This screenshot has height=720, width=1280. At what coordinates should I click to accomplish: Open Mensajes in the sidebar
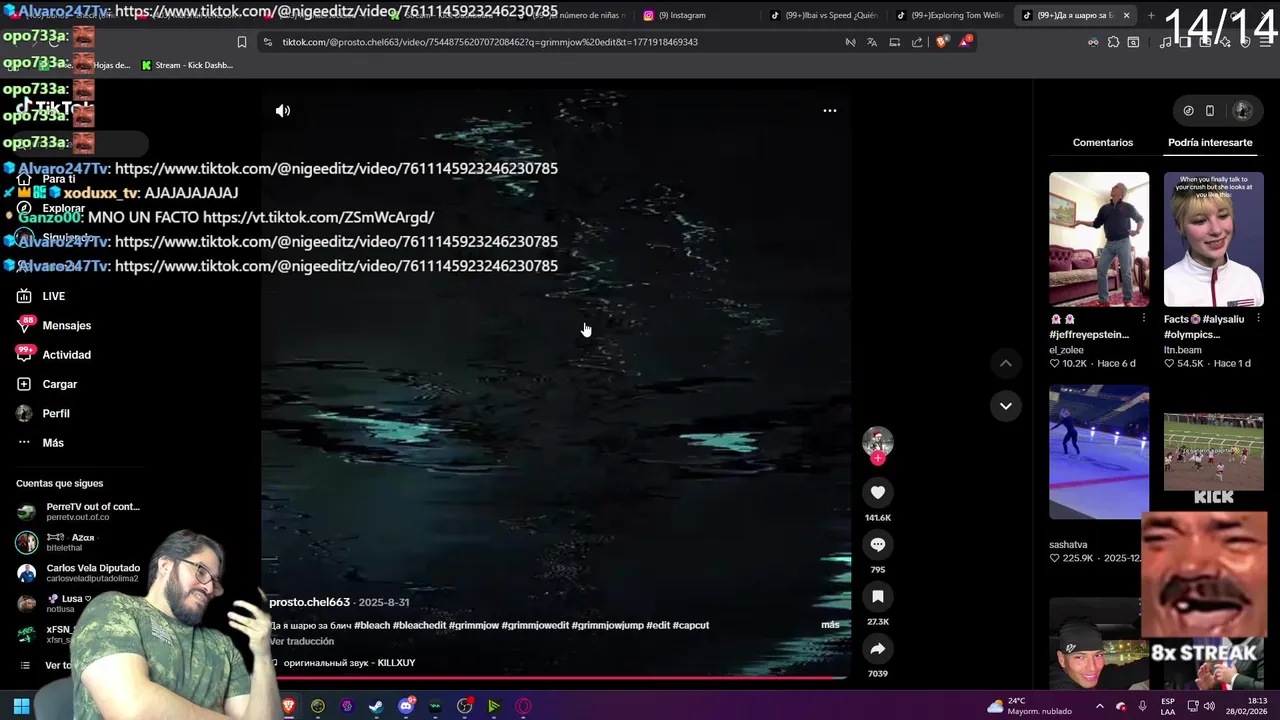(54, 325)
